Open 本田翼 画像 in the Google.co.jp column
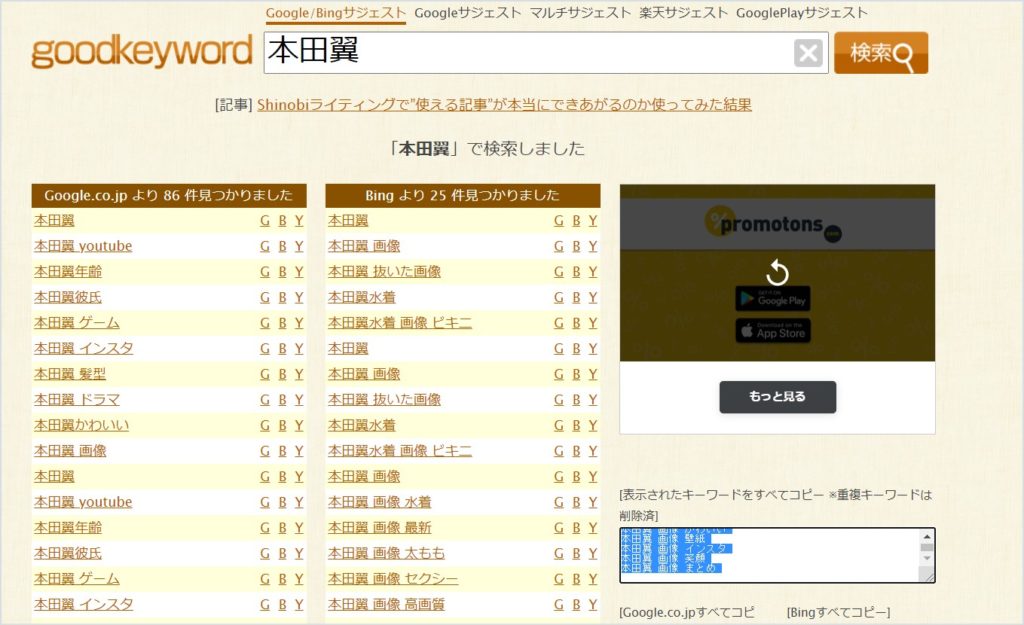This screenshot has height=625, width=1024. click(x=70, y=451)
